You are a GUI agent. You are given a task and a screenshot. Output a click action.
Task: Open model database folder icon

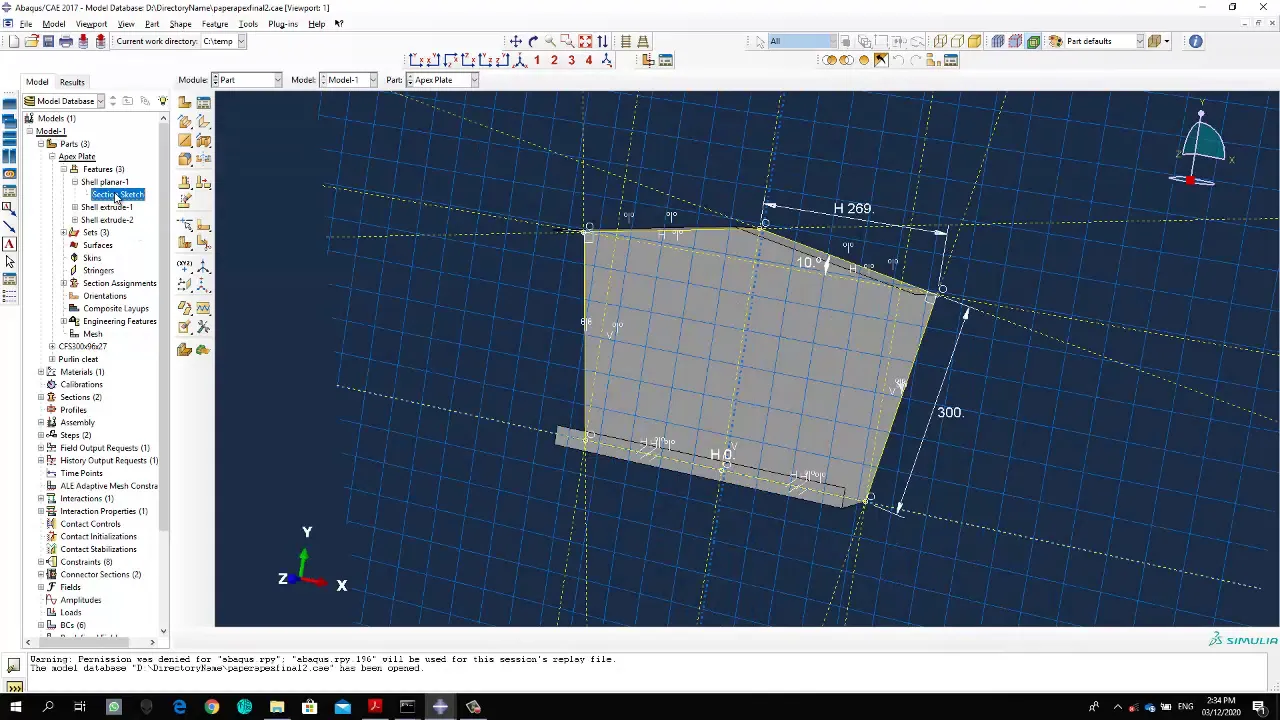[x=31, y=41]
